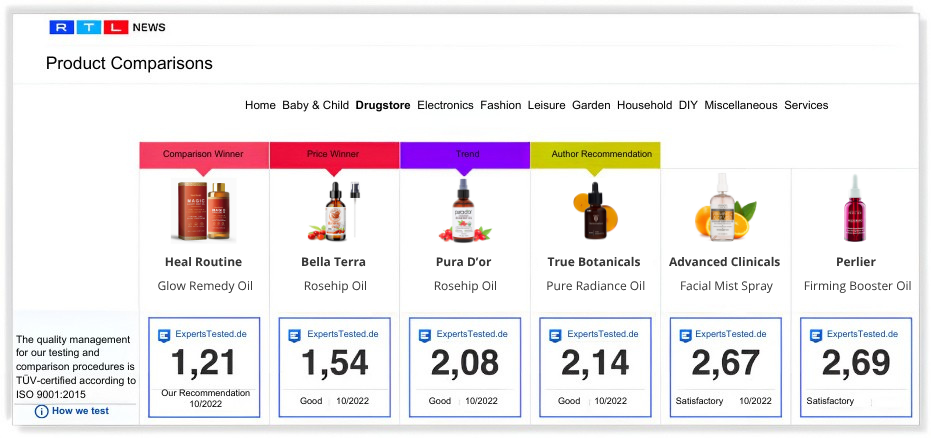Click the True Botanicals product image
This screenshot has width=931, height=438.
[595, 210]
